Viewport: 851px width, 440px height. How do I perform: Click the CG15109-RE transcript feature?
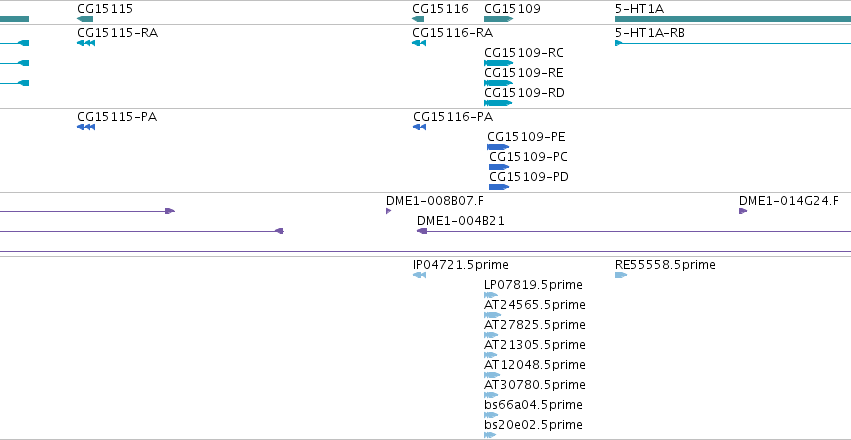point(498,83)
